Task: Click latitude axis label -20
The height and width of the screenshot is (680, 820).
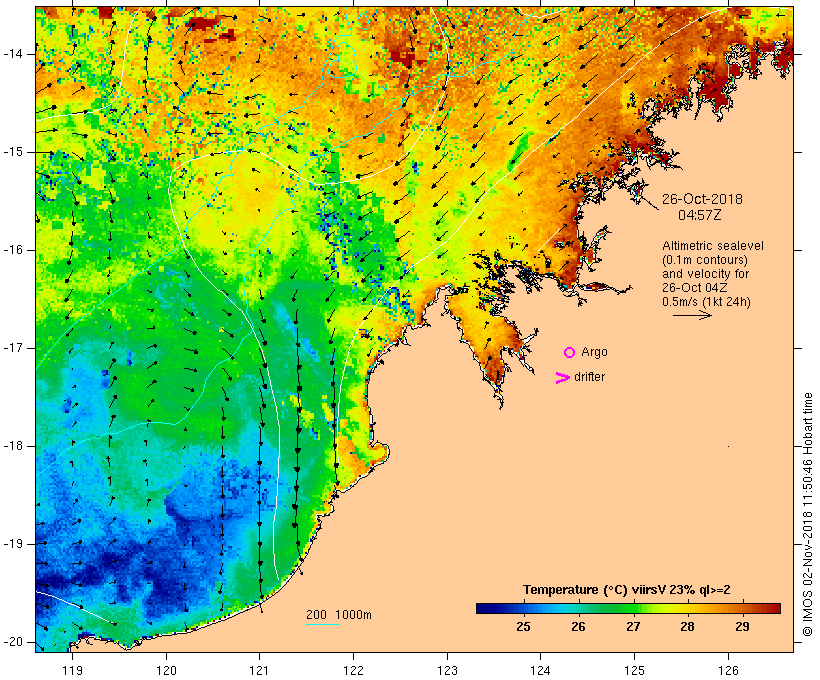Action: (13, 642)
